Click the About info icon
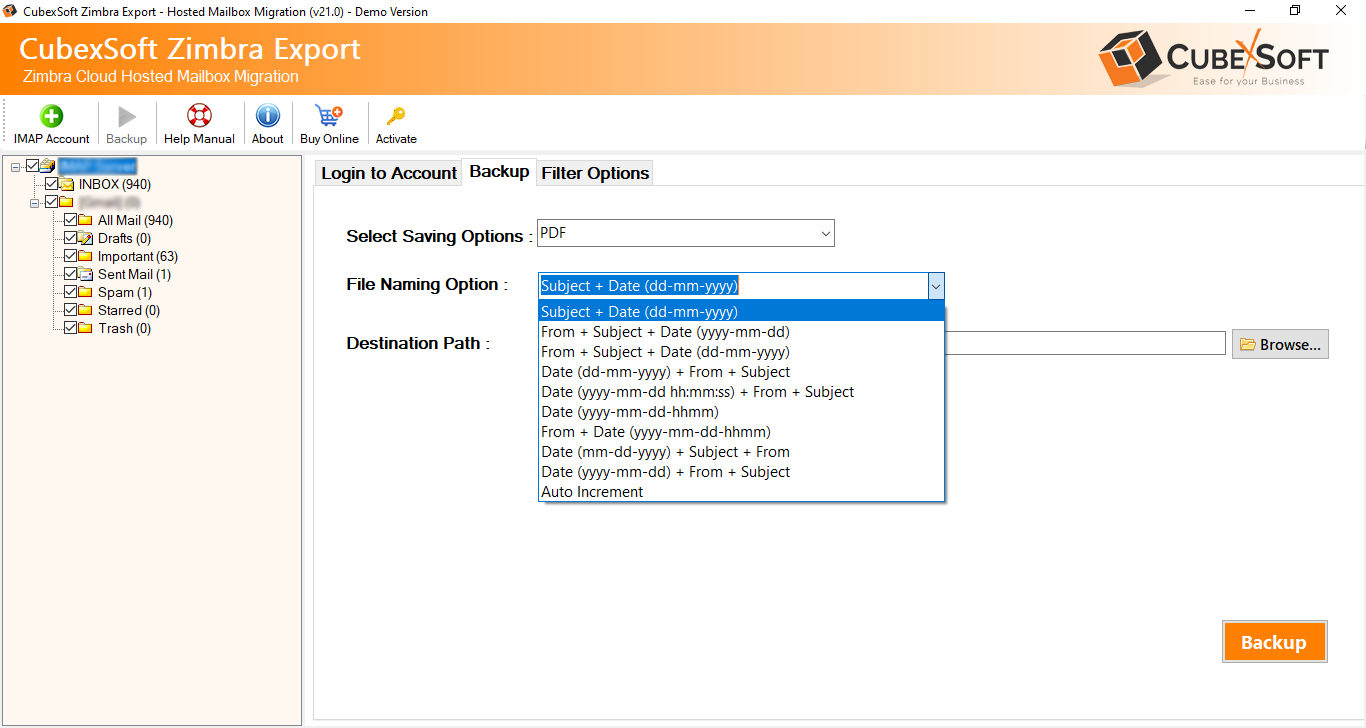This screenshot has height=728, width=1366. point(267,116)
